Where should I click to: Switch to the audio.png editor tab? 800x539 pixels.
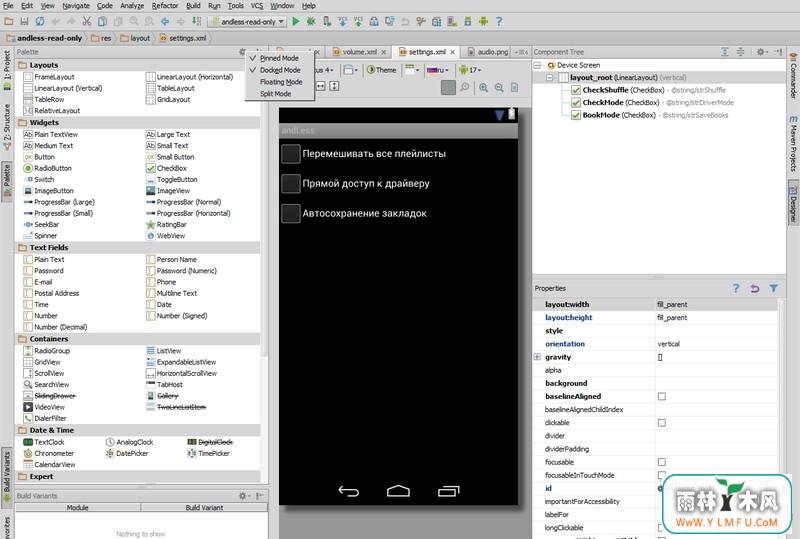click(489, 52)
